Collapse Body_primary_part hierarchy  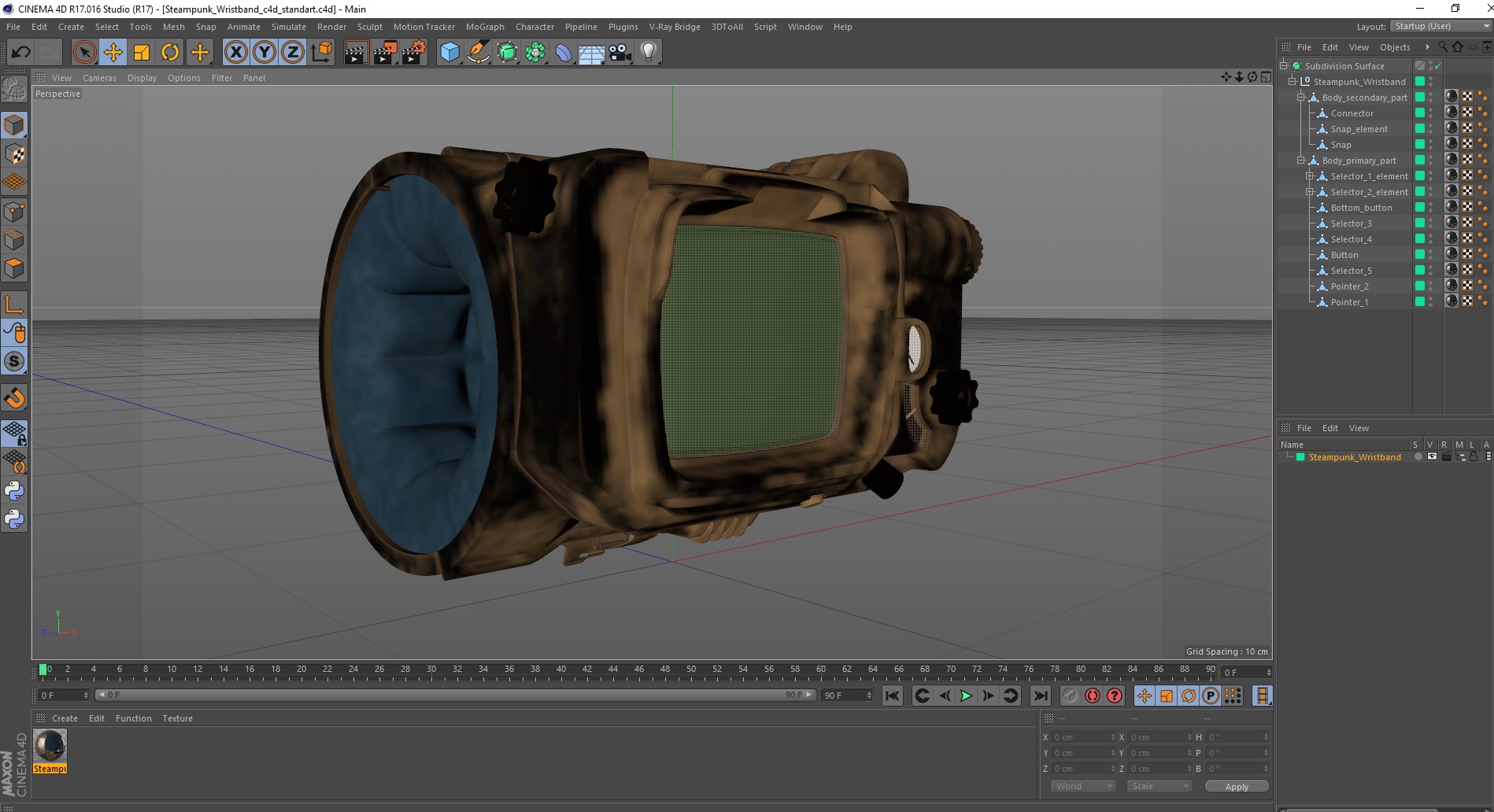(1301, 160)
